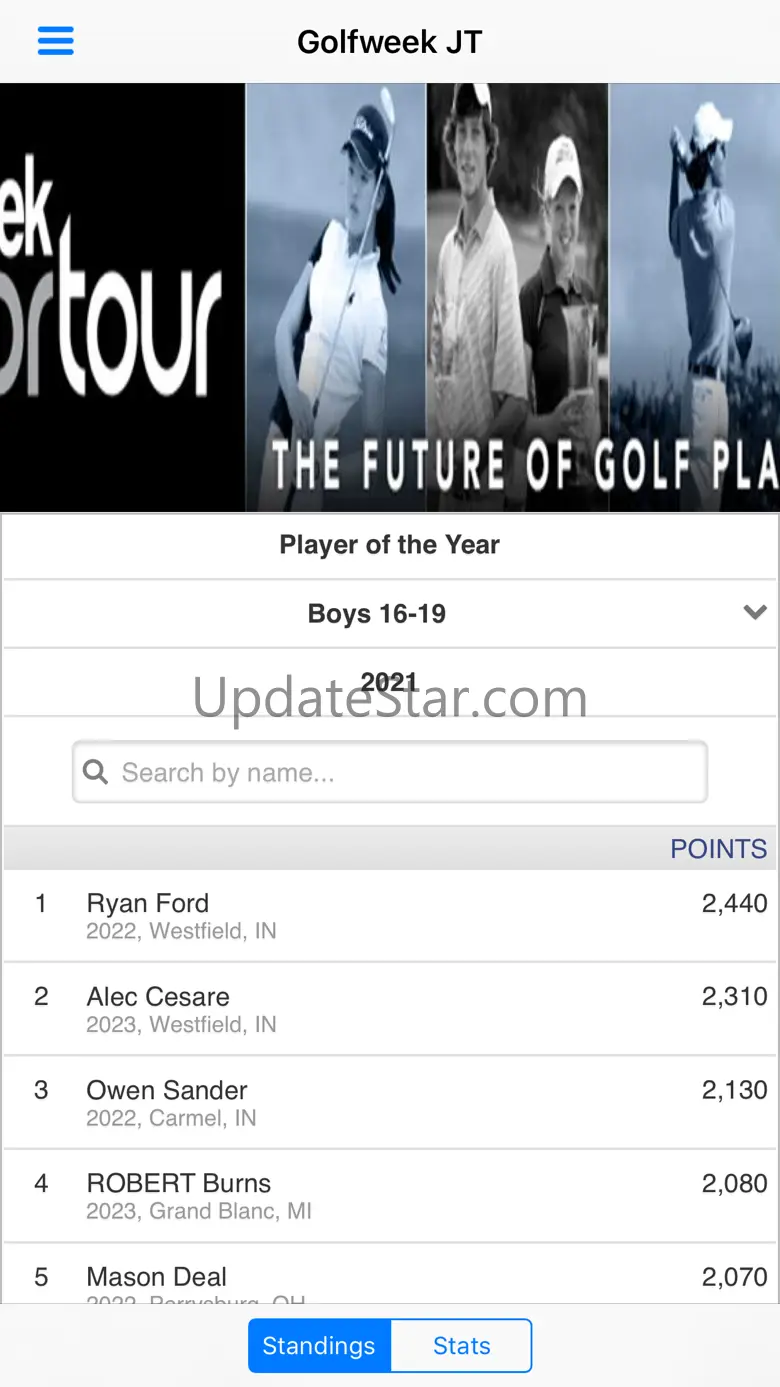Click the search magnifier icon
This screenshot has width=780, height=1387.
click(x=96, y=772)
